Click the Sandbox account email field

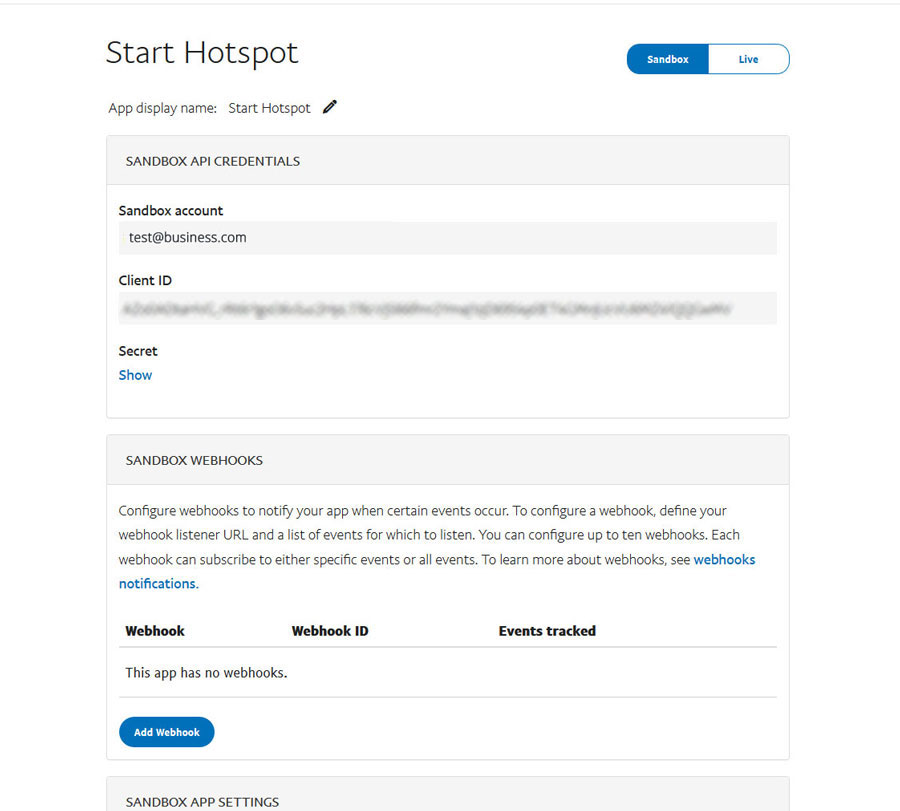coord(447,238)
